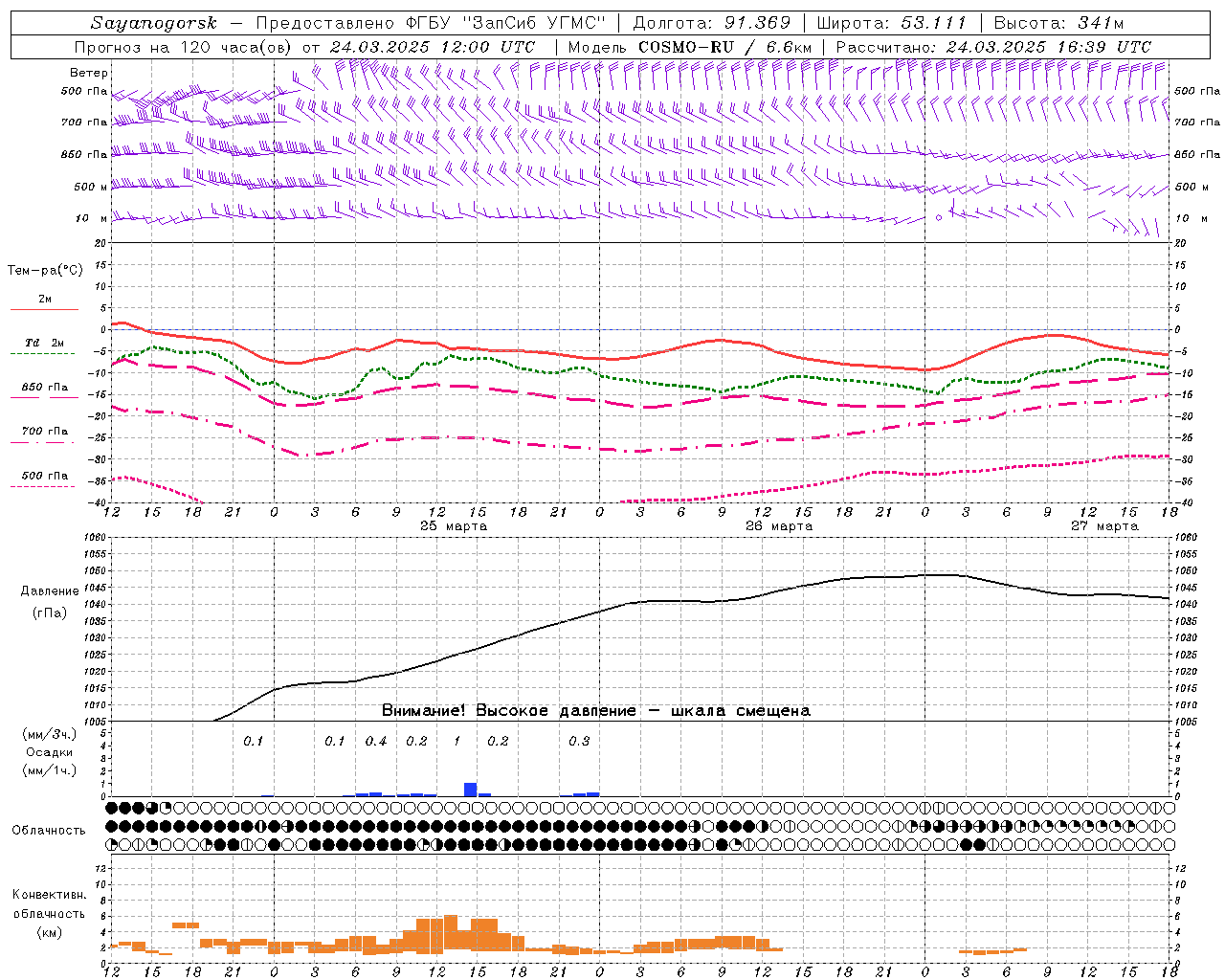Screen dimensions: 1225x980
Task: Click the 0.3 three-hour precipitation value
Action: (x=579, y=742)
